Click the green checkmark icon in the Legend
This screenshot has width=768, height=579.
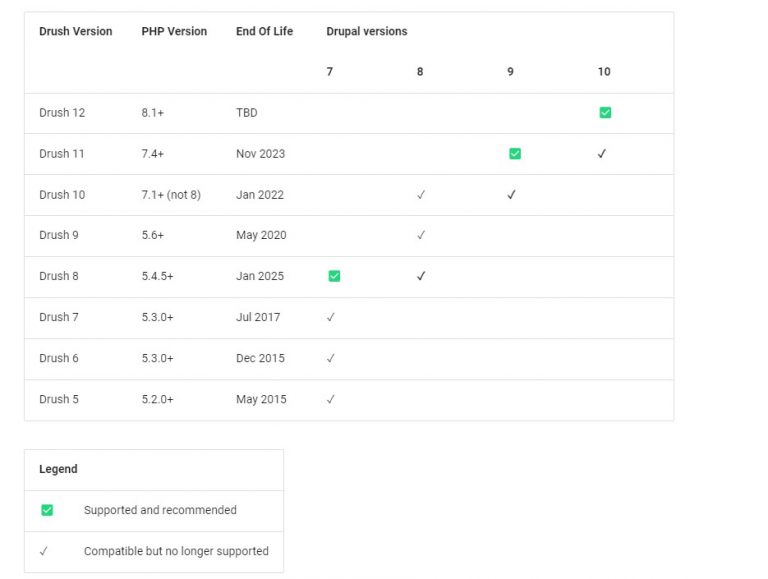[x=47, y=510]
